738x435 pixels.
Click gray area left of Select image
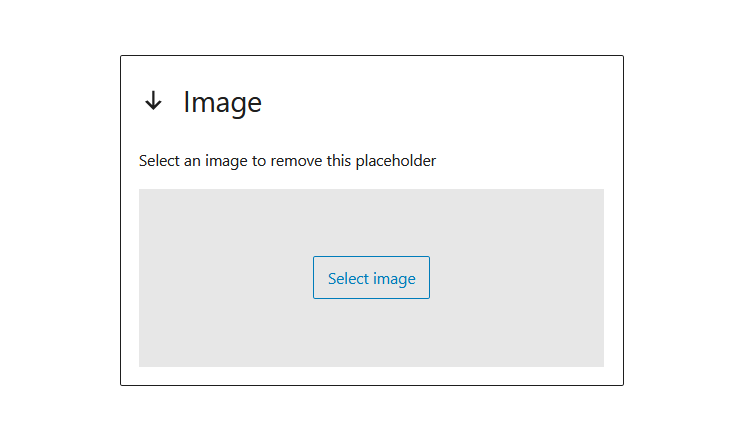point(226,278)
